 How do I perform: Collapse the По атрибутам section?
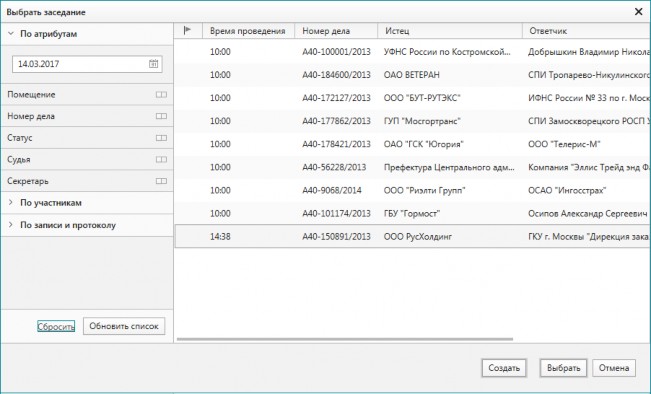click(11, 34)
